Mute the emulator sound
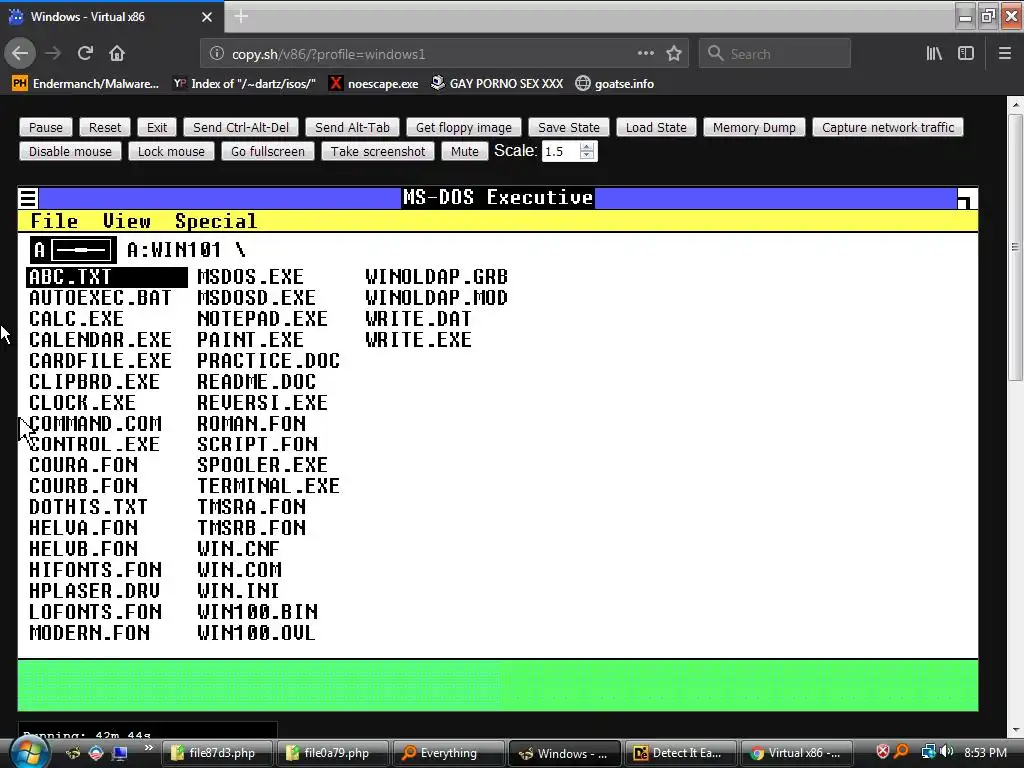 (x=465, y=152)
